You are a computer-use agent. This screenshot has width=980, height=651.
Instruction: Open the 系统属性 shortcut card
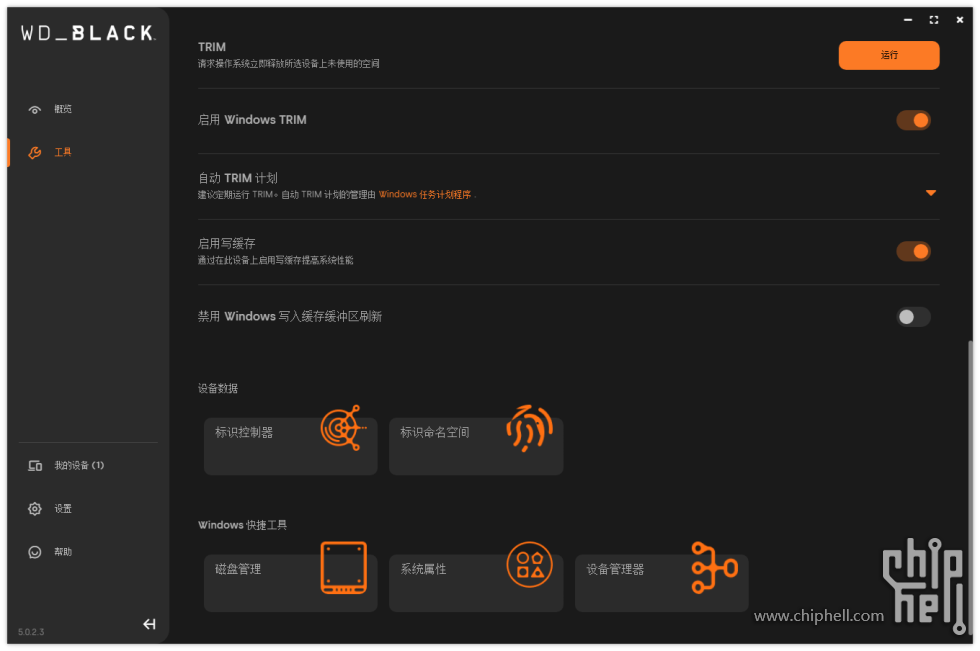tap(476, 583)
